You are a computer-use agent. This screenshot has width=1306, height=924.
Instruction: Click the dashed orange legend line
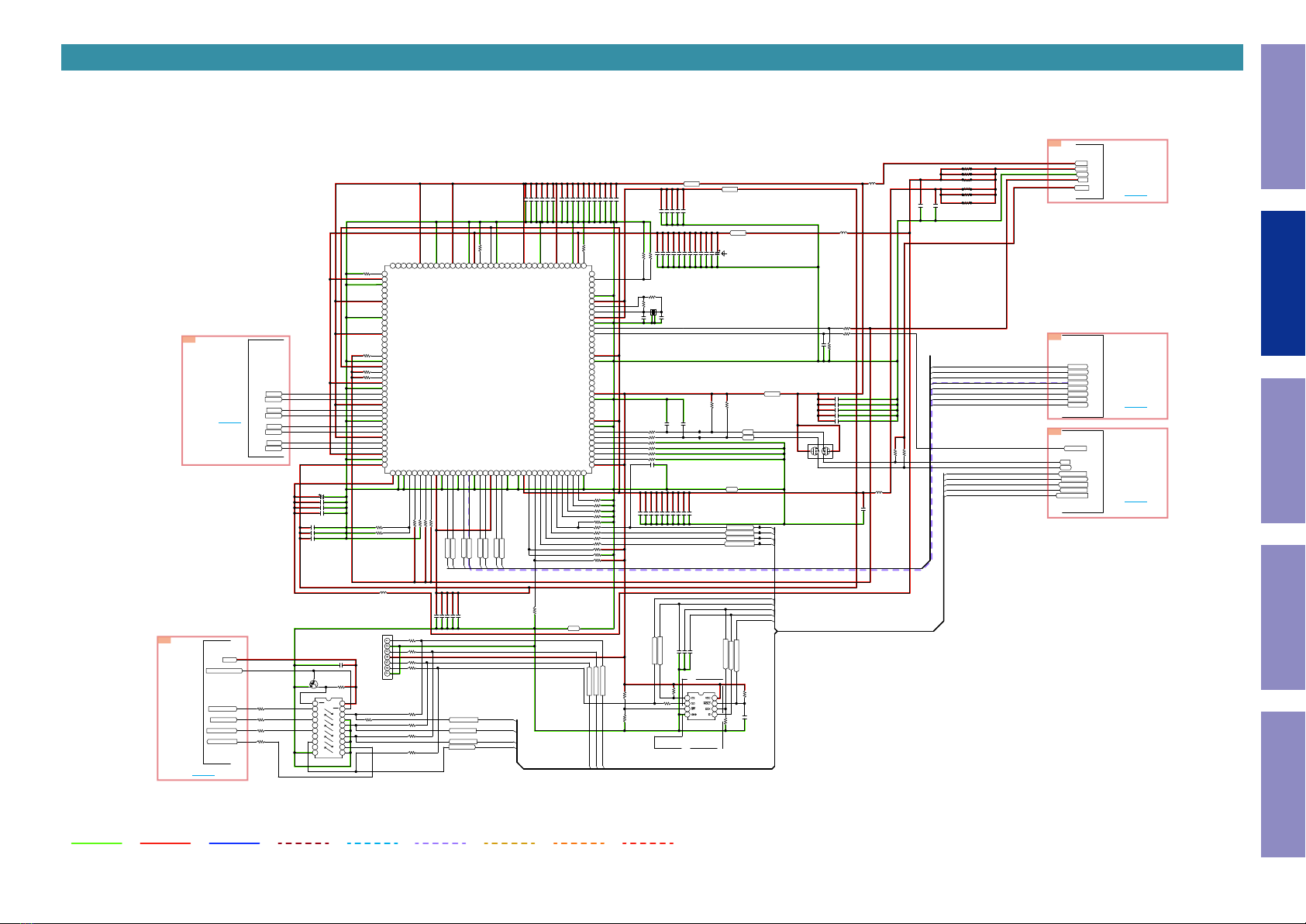[578, 843]
